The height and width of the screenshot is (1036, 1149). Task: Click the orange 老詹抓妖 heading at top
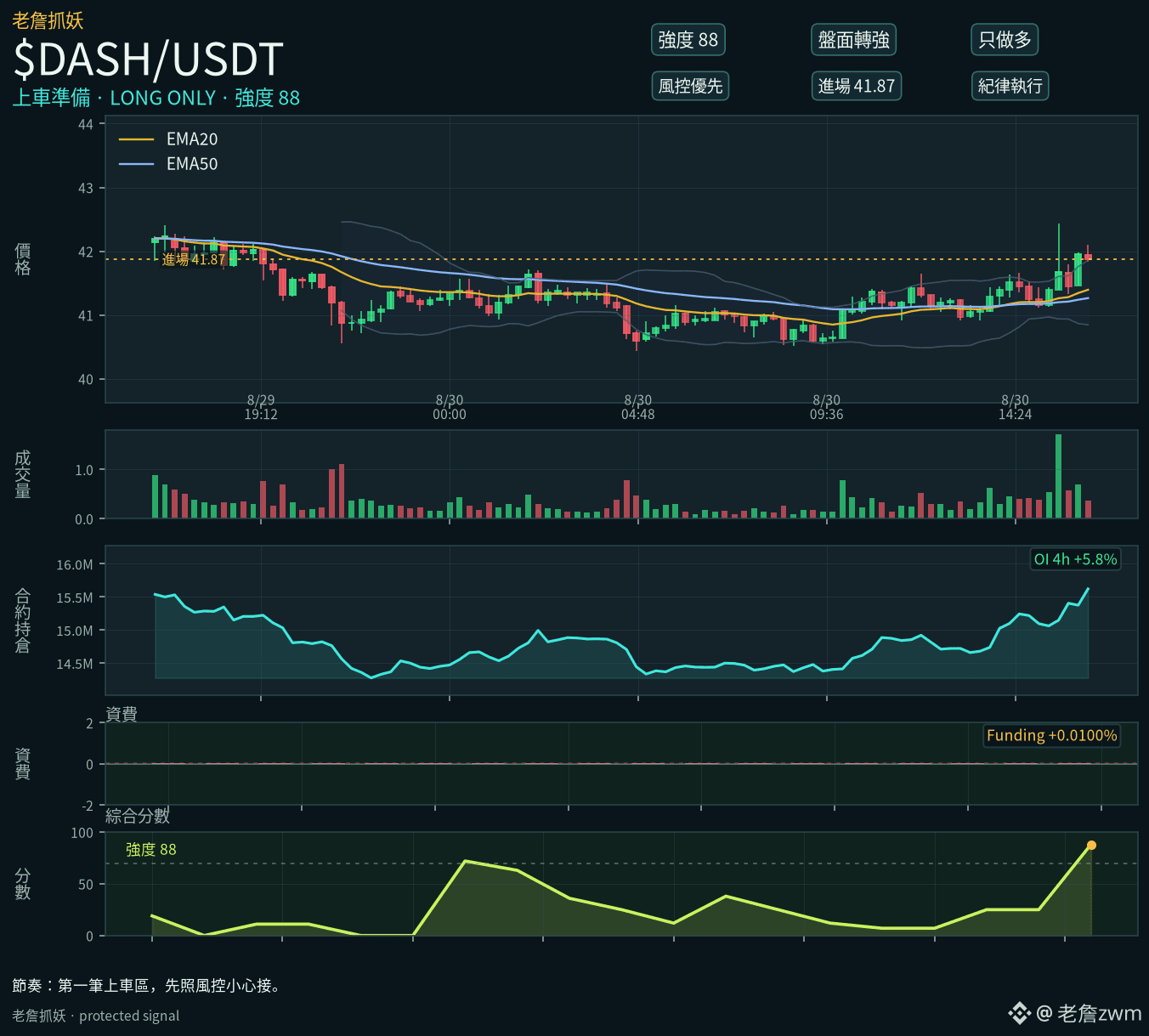coord(48,20)
